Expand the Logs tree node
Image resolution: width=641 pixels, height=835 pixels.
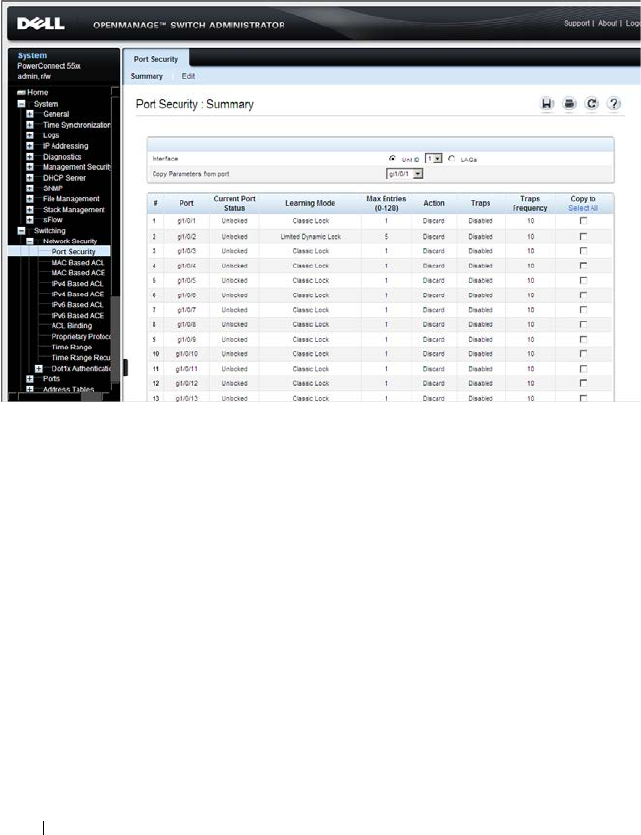[30, 135]
